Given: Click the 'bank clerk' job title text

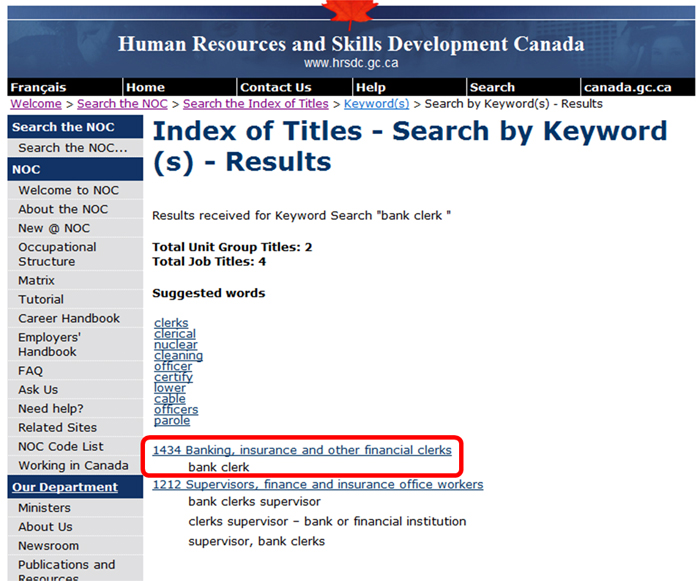Looking at the screenshot, I should click(219, 467).
